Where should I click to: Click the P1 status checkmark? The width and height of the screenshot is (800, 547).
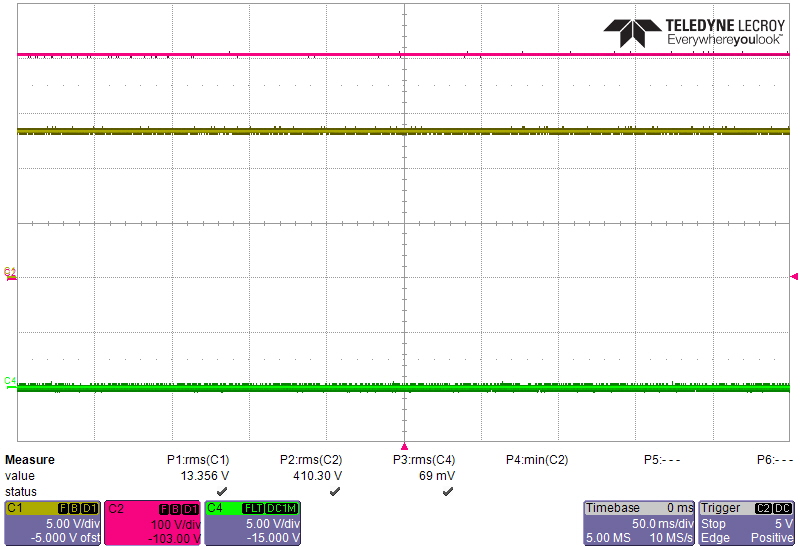point(221,492)
